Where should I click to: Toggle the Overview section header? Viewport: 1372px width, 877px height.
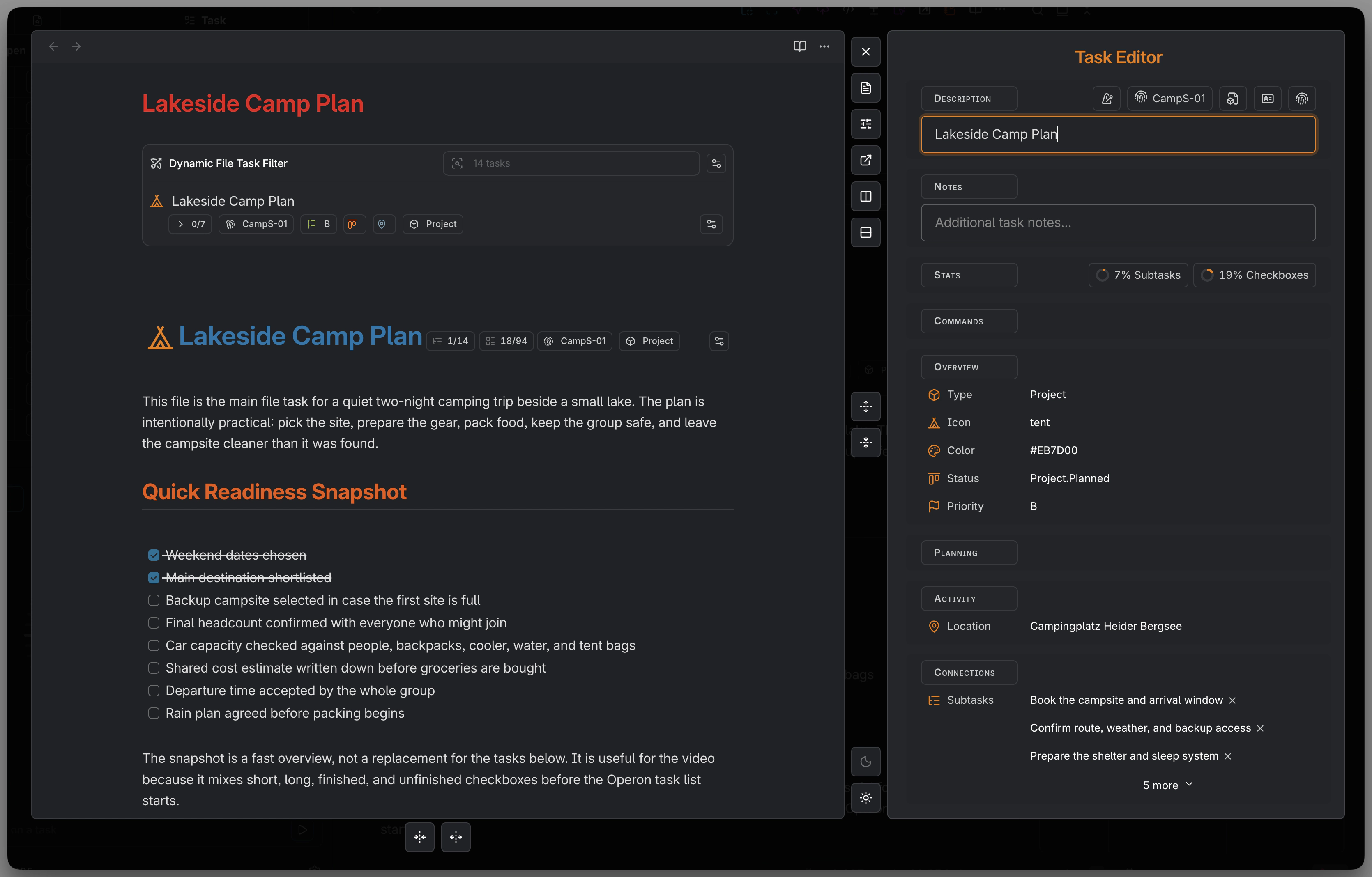click(969, 367)
